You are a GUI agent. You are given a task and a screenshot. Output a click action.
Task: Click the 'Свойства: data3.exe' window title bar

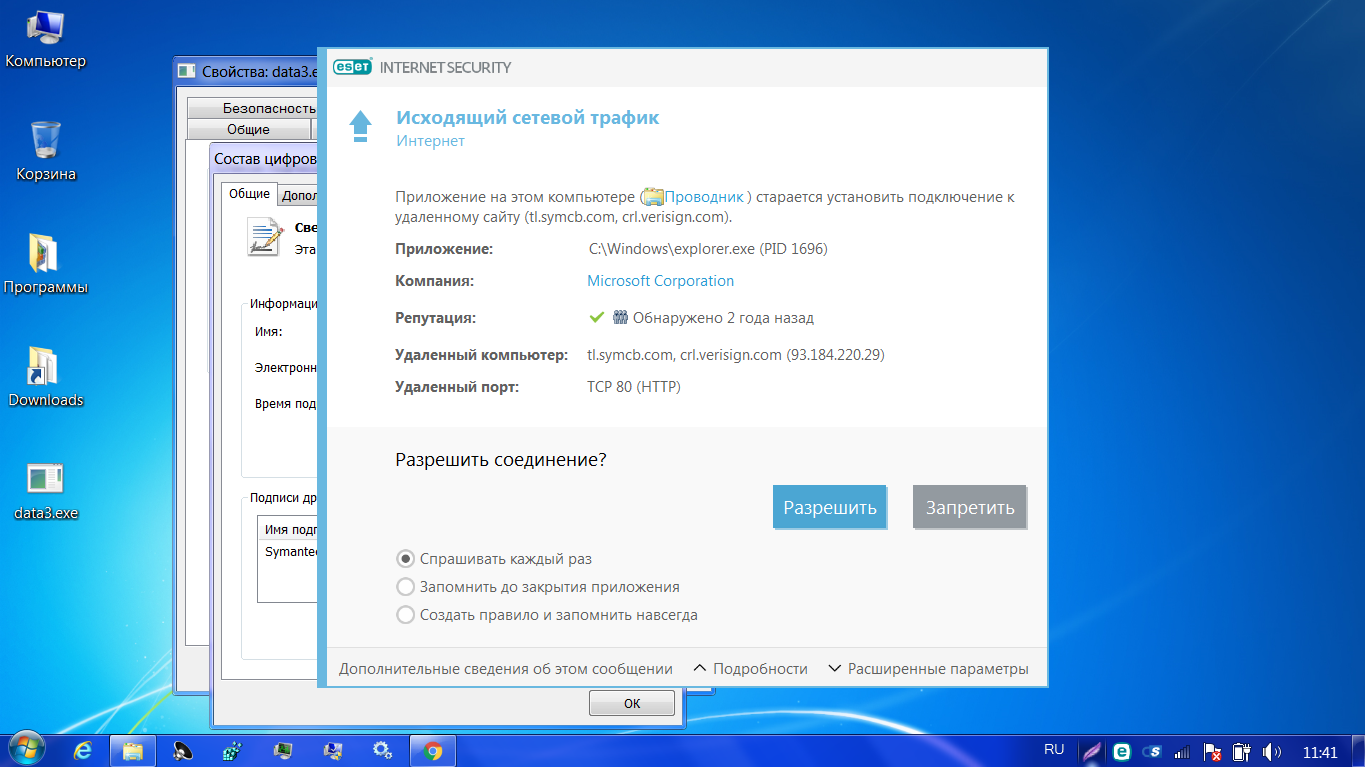point(246,71)
